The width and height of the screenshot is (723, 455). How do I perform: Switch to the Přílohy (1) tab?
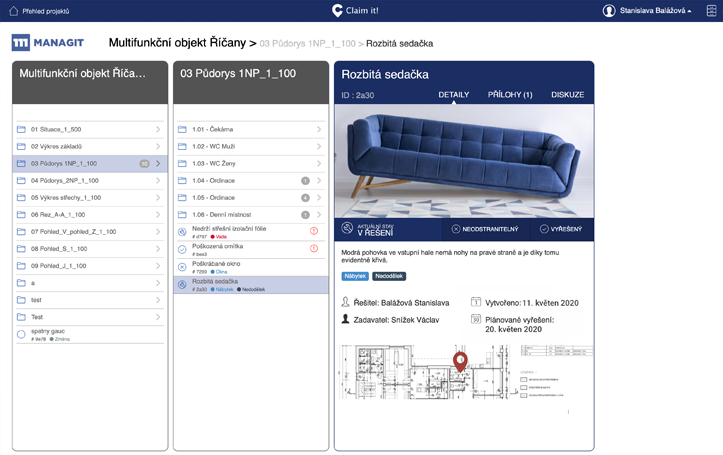click(509, 95)
